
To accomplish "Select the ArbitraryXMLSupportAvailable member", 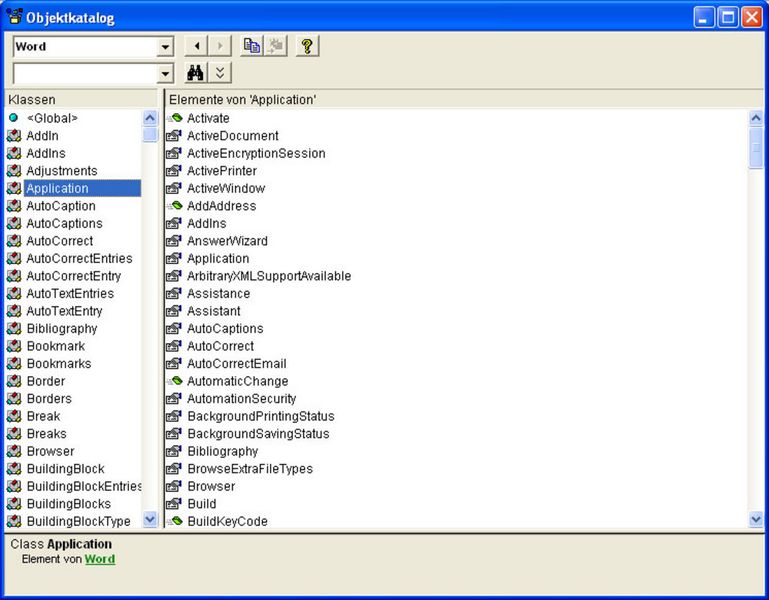I will click(269, 276).
